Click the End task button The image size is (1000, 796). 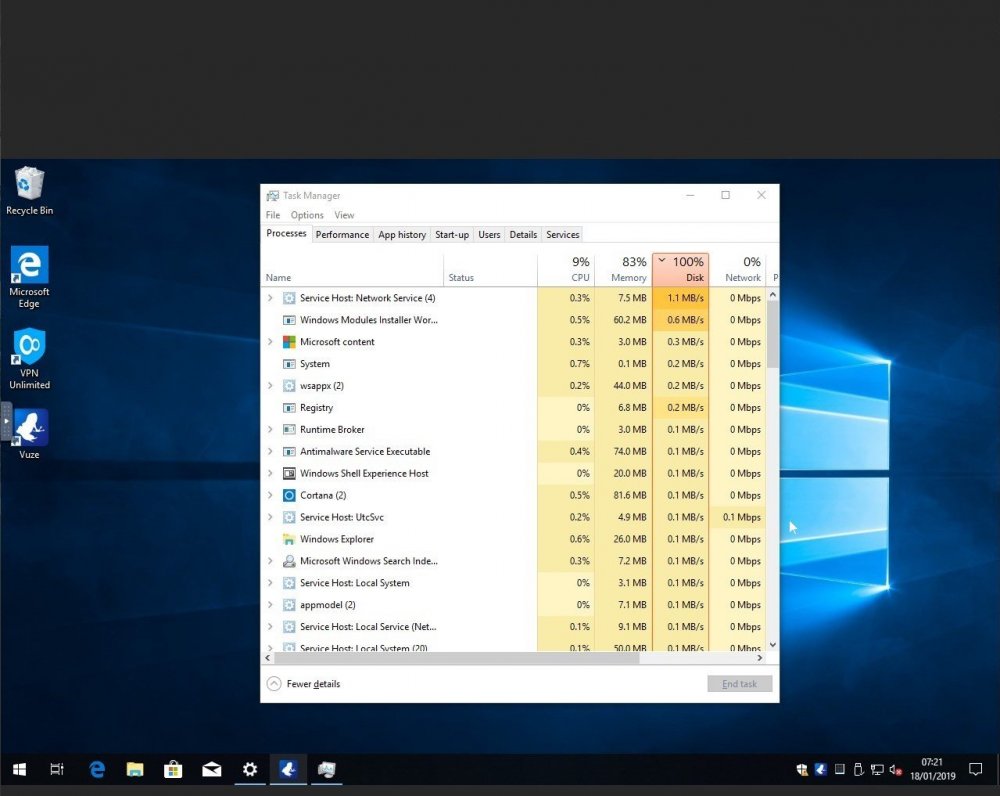[739, 684]
